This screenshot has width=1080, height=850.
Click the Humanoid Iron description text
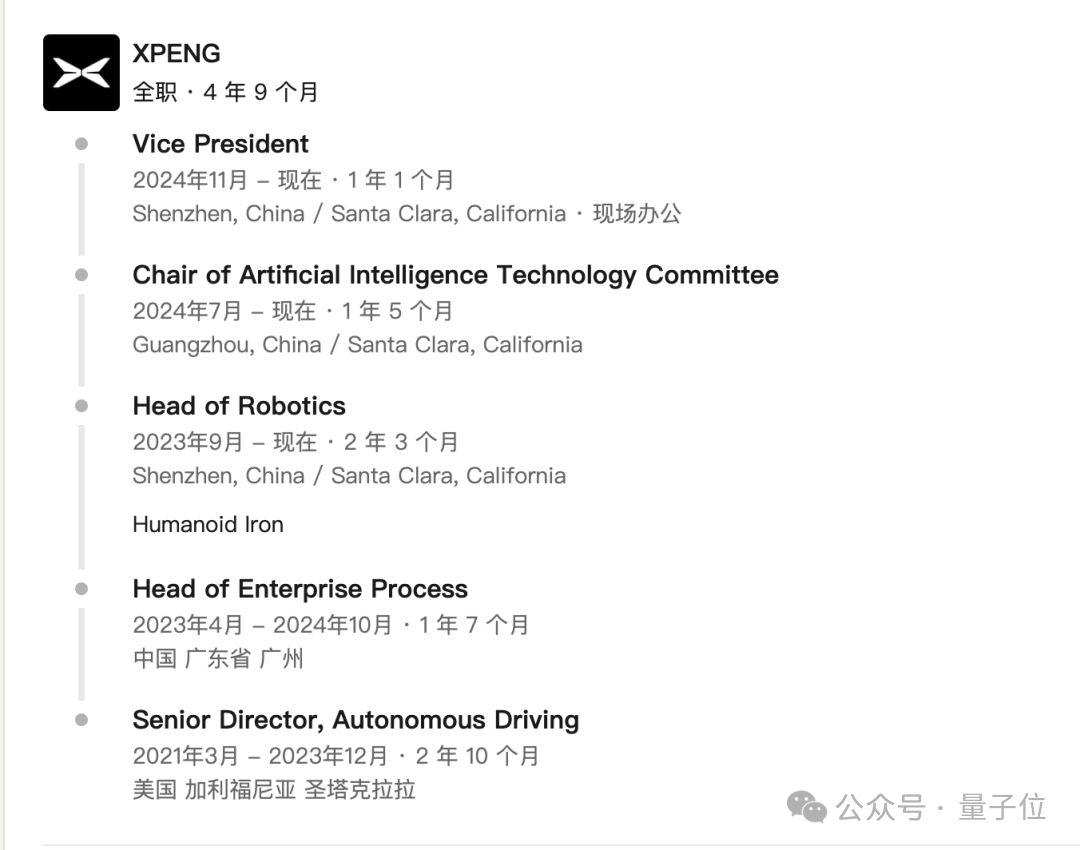pos(208,524)
